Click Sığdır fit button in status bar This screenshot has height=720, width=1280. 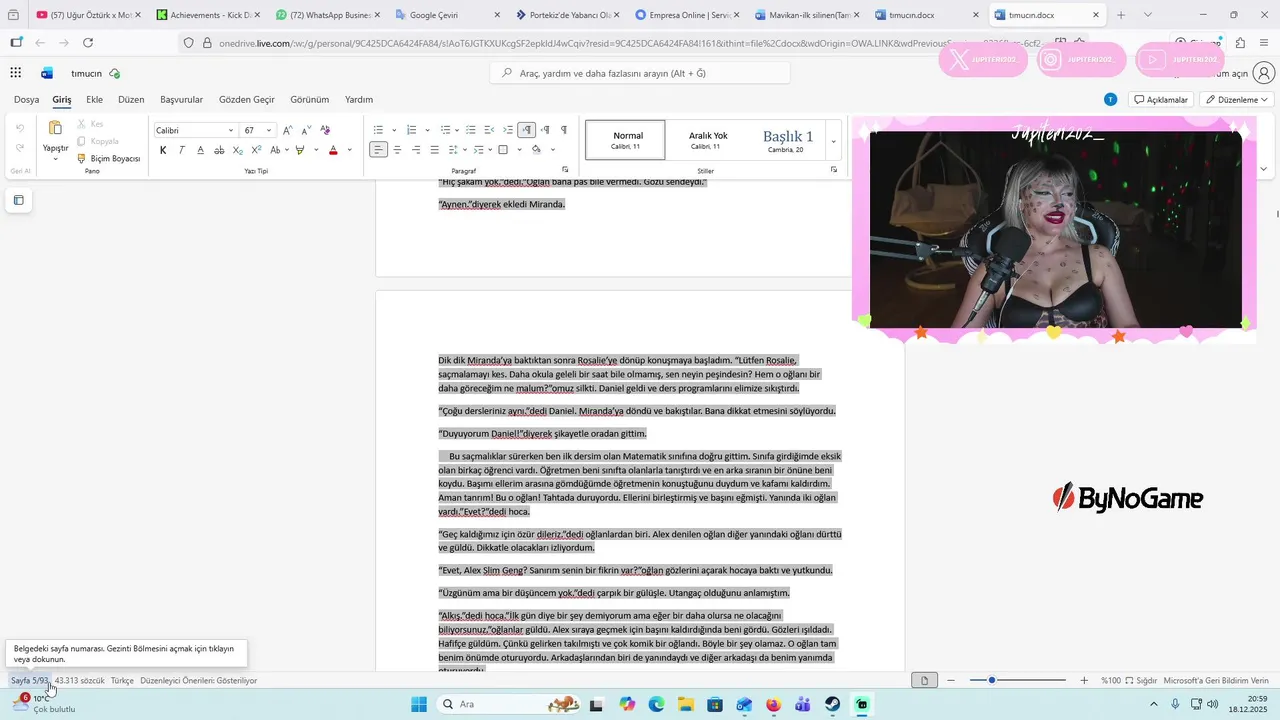coord(1141,680)
